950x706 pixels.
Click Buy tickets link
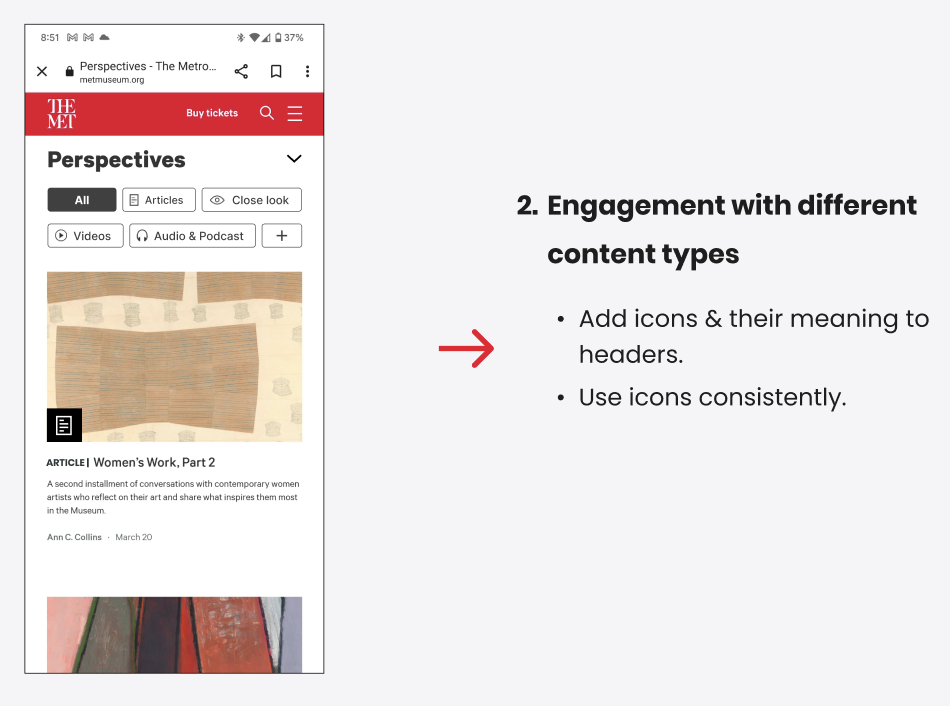pos(212,113)
